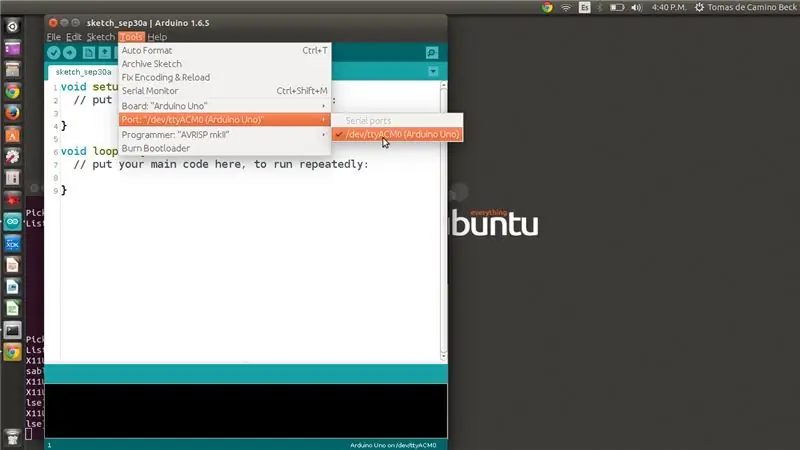The width and height of the screenshot is (800, 450).
Task: Select Burn Bootloader
Action: tap(224, 148)
